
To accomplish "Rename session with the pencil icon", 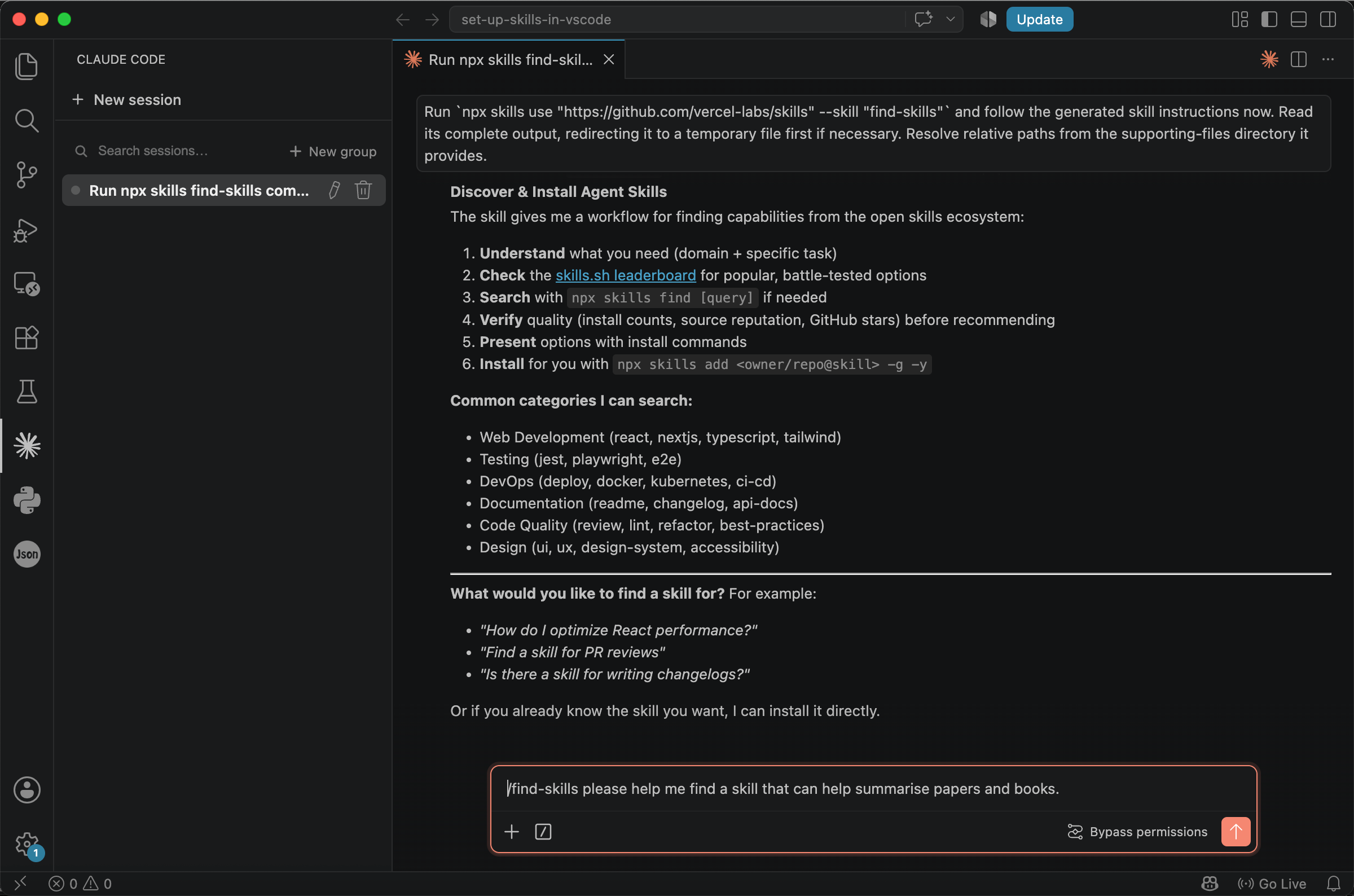I will pos(335,190).
